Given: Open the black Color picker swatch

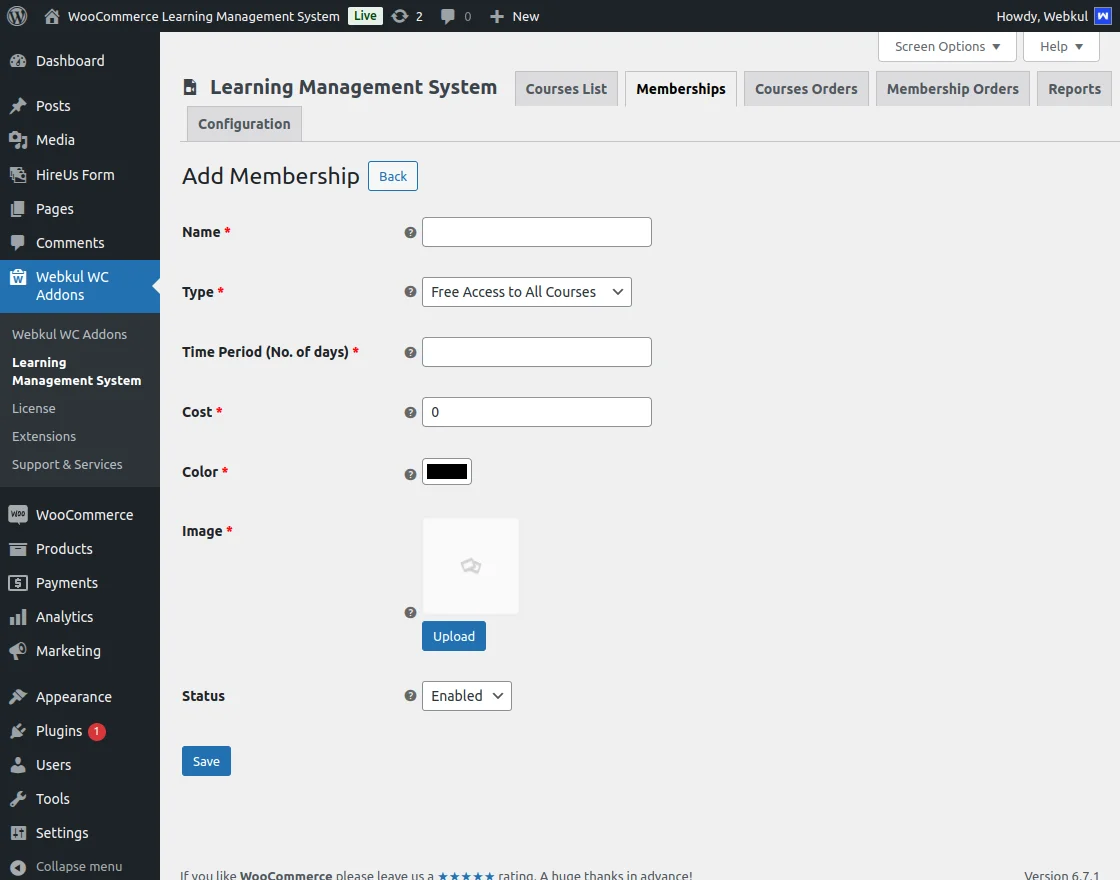Looking at the screenshot, I should [x=447, y=471].
